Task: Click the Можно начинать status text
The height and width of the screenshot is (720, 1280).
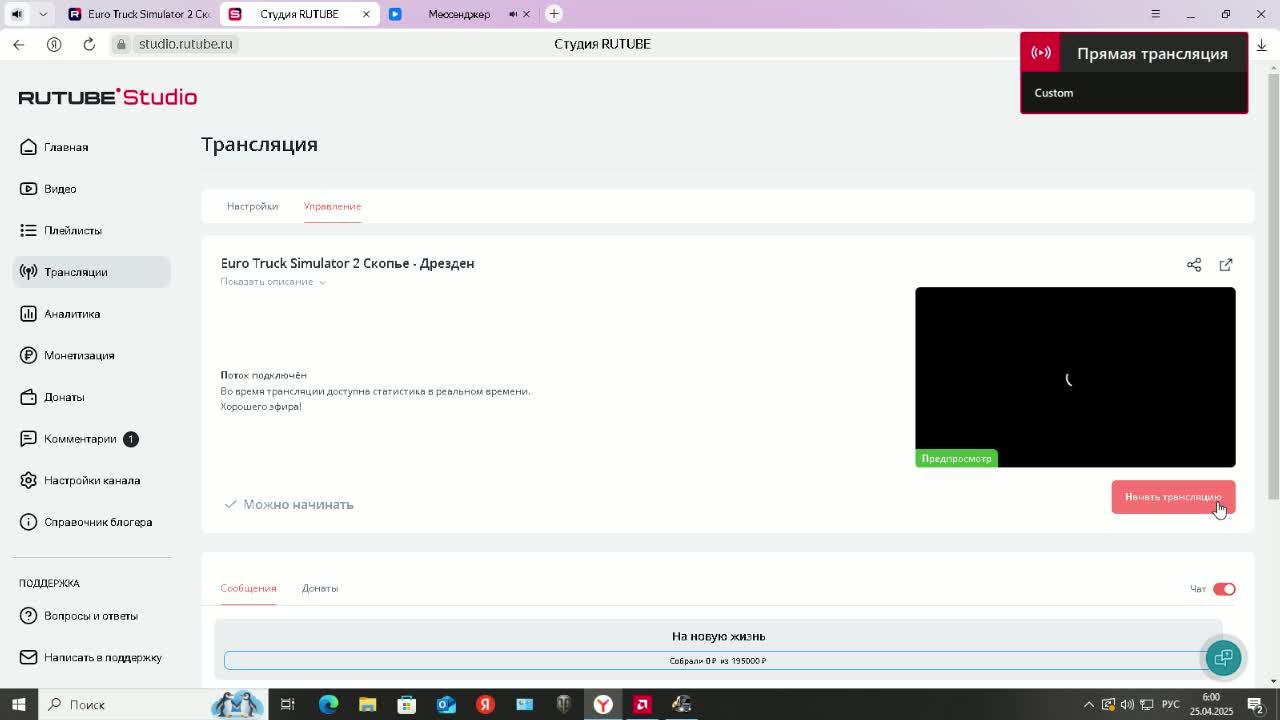Action: (x=298, y=505)
